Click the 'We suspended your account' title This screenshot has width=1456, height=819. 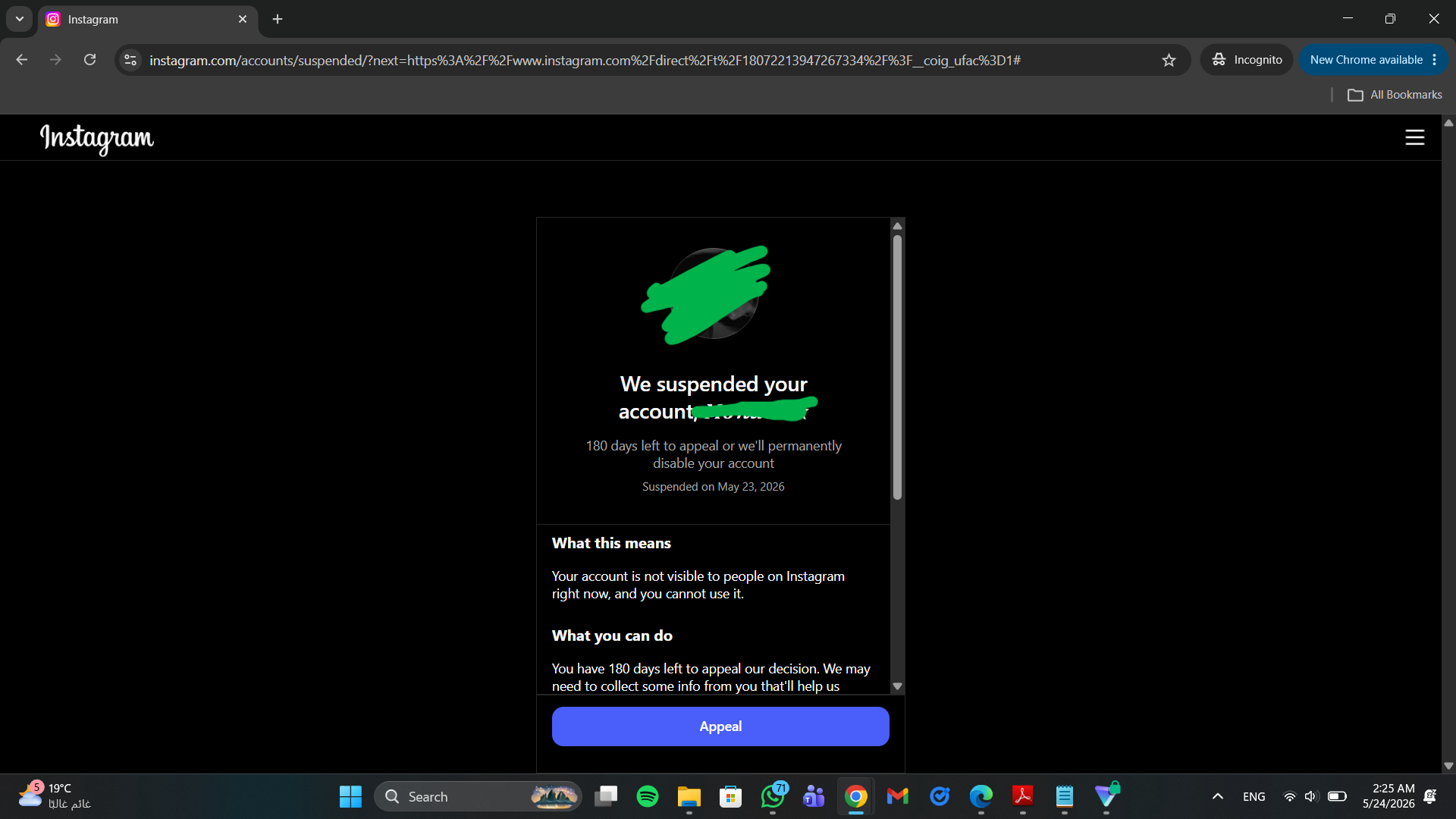point(714,397)
